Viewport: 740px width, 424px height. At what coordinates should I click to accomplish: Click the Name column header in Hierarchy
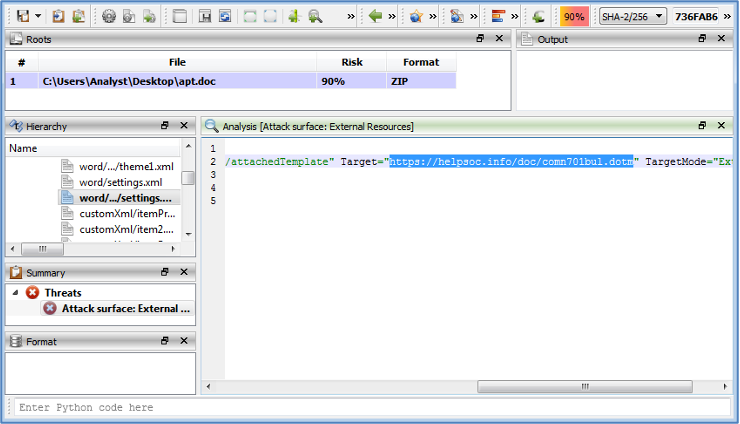(93, 148)
